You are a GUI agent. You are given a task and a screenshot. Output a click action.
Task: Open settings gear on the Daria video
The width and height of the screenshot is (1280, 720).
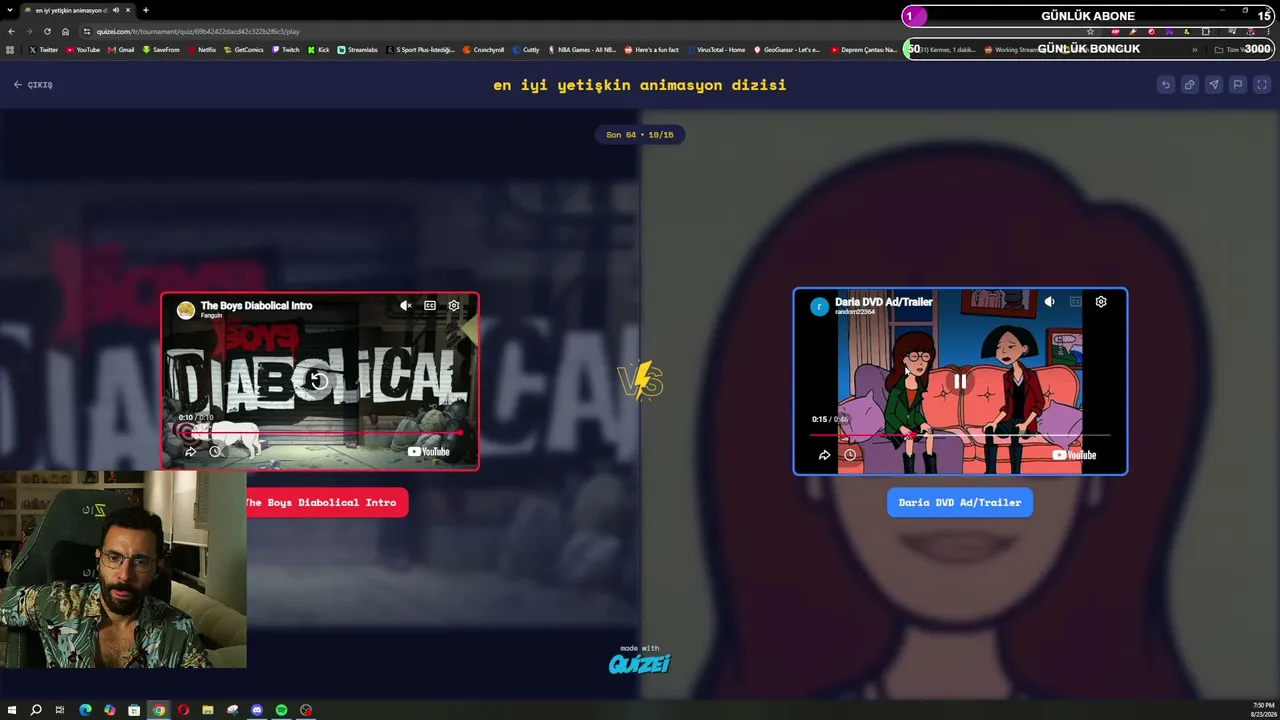tap(1101, 302)
